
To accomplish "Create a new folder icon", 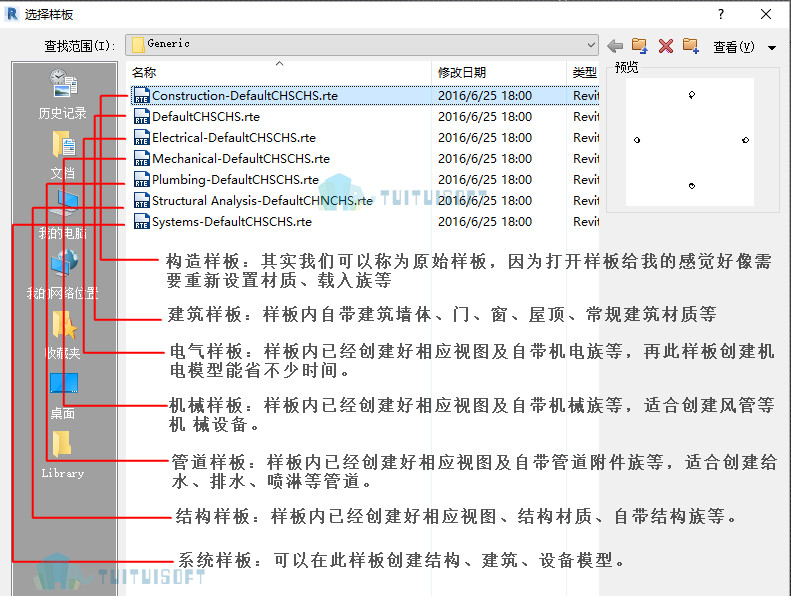I will 691,46.
